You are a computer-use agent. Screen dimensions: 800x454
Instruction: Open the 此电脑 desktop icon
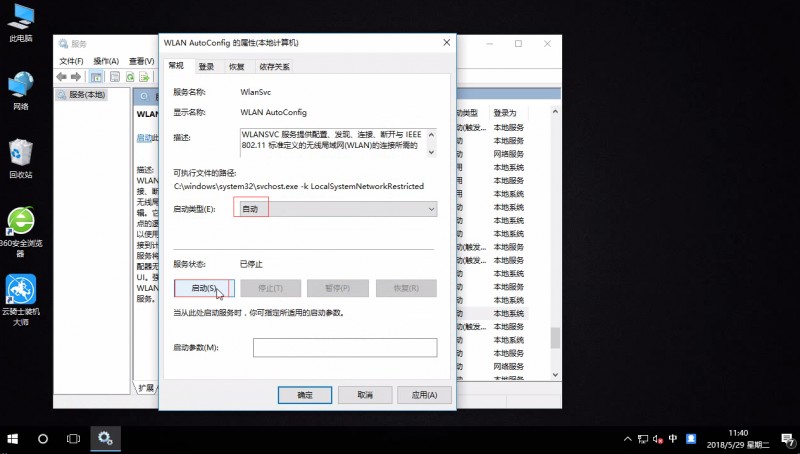(21, 23)
